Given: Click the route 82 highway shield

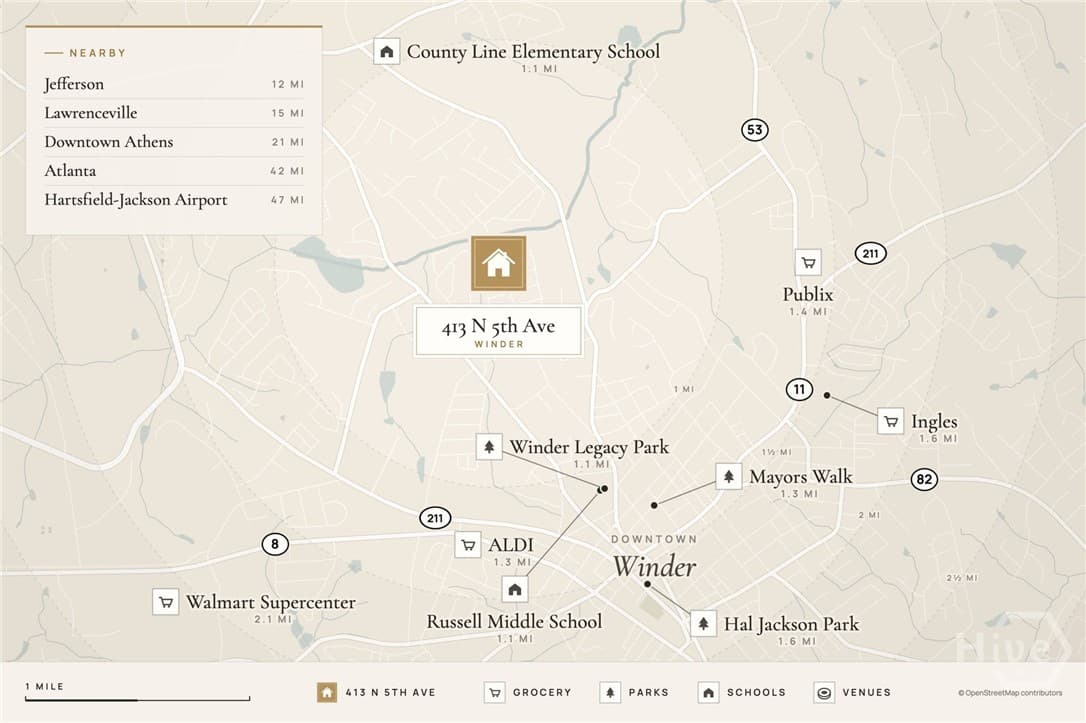Looking at the screenshot, I should click(924, 479).
